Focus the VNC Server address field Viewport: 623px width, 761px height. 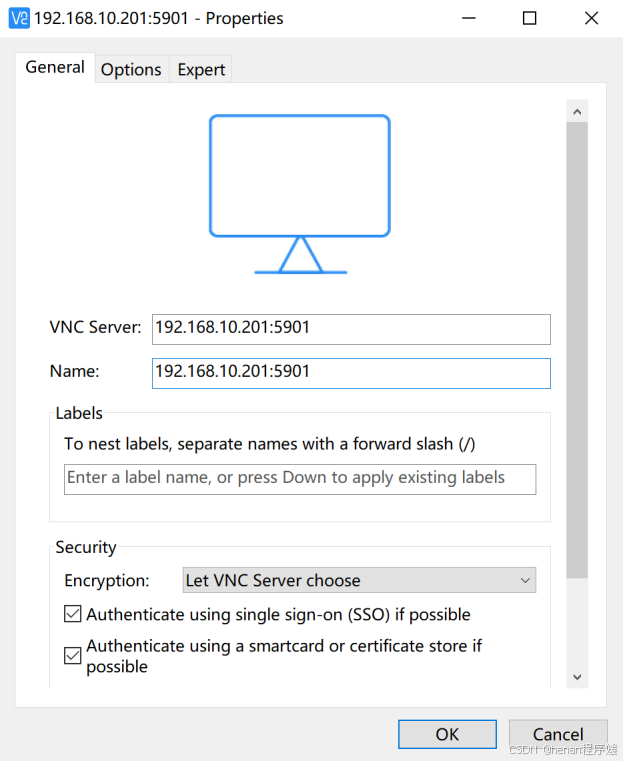click(351, 328)
